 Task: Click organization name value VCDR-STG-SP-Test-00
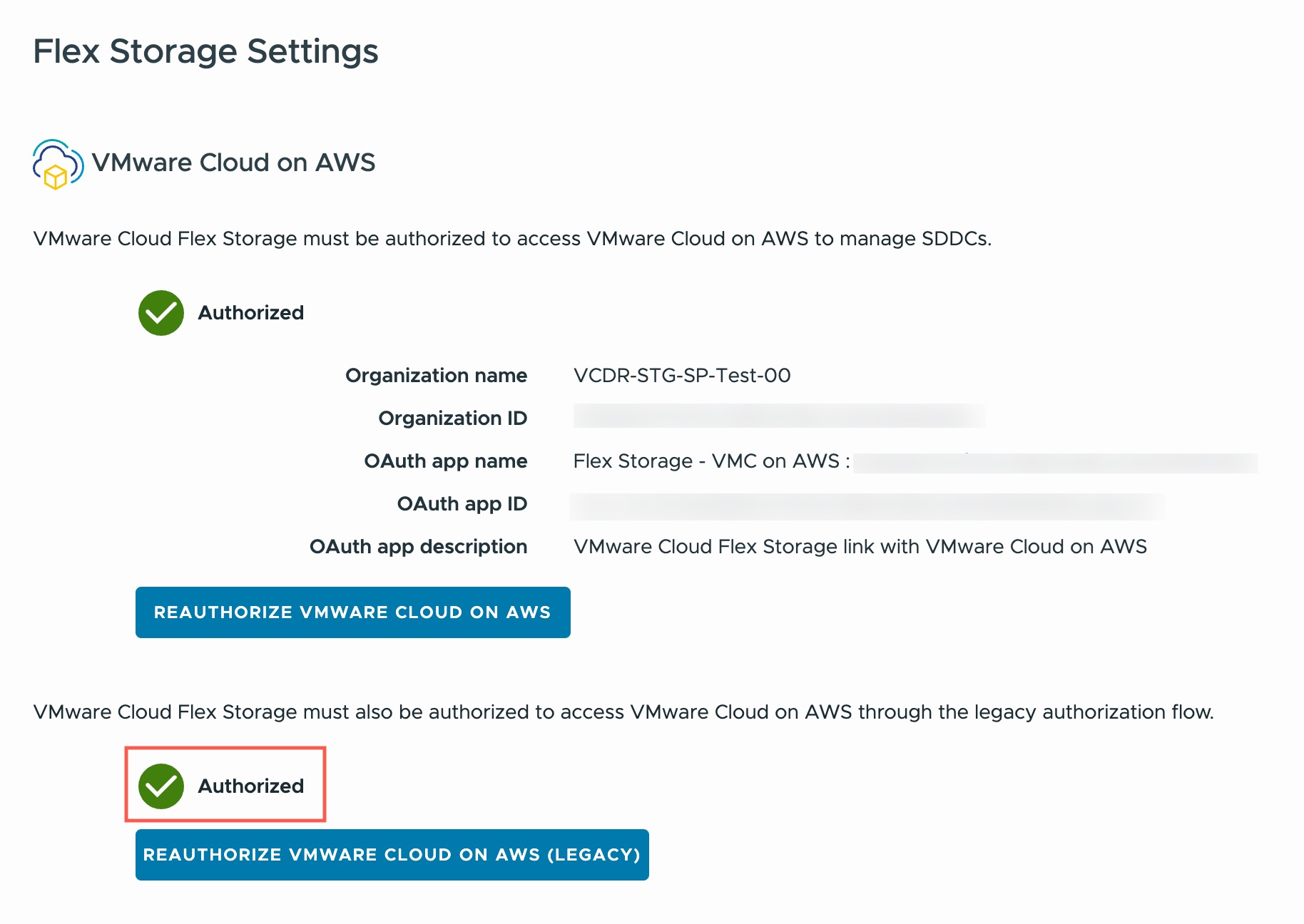[682, 376]
